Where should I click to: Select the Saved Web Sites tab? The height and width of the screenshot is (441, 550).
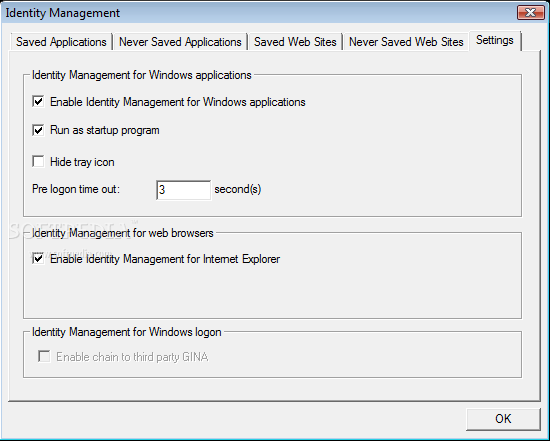tap(295, 42)
